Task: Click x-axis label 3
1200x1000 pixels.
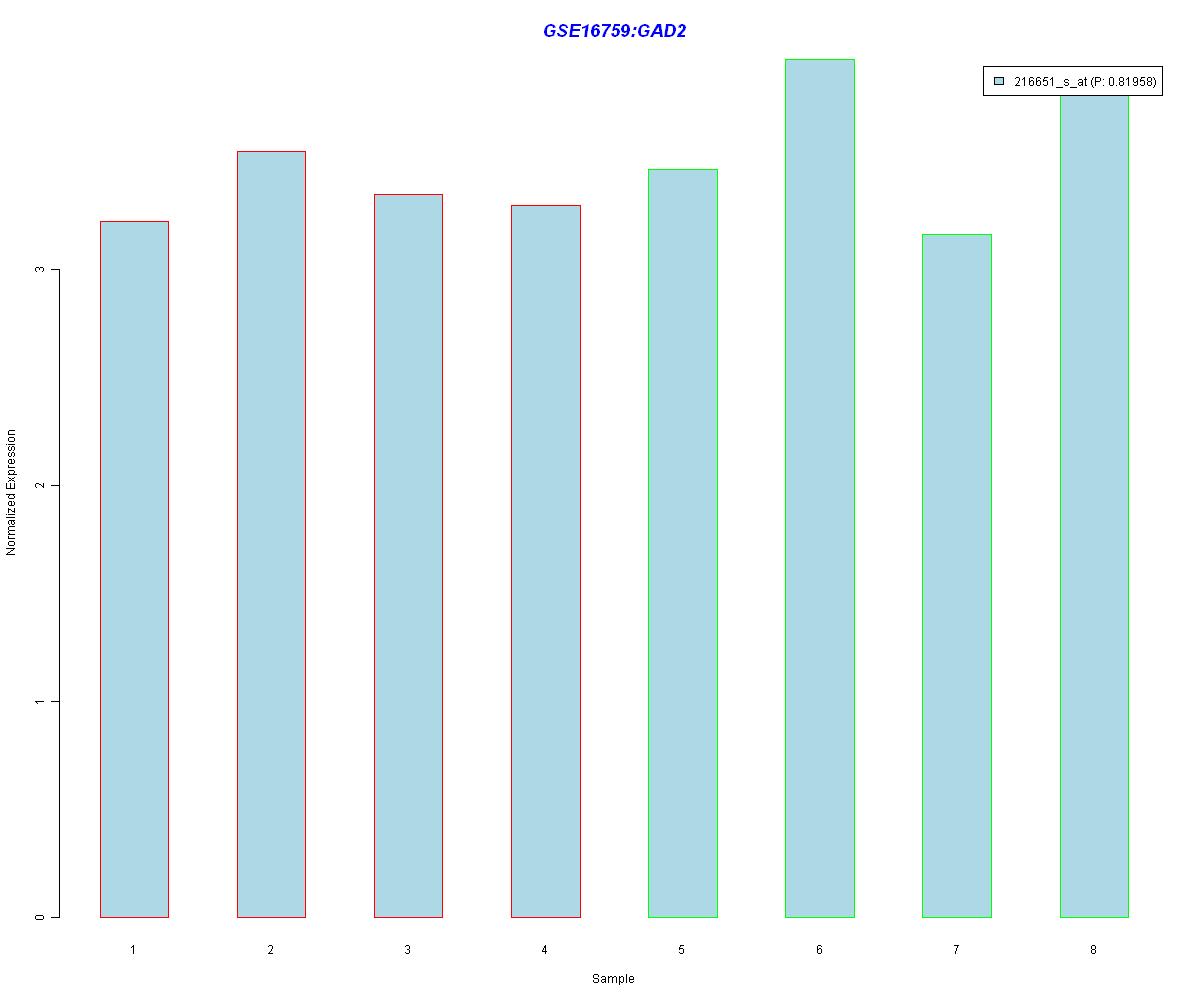Action: pos(407,949)
